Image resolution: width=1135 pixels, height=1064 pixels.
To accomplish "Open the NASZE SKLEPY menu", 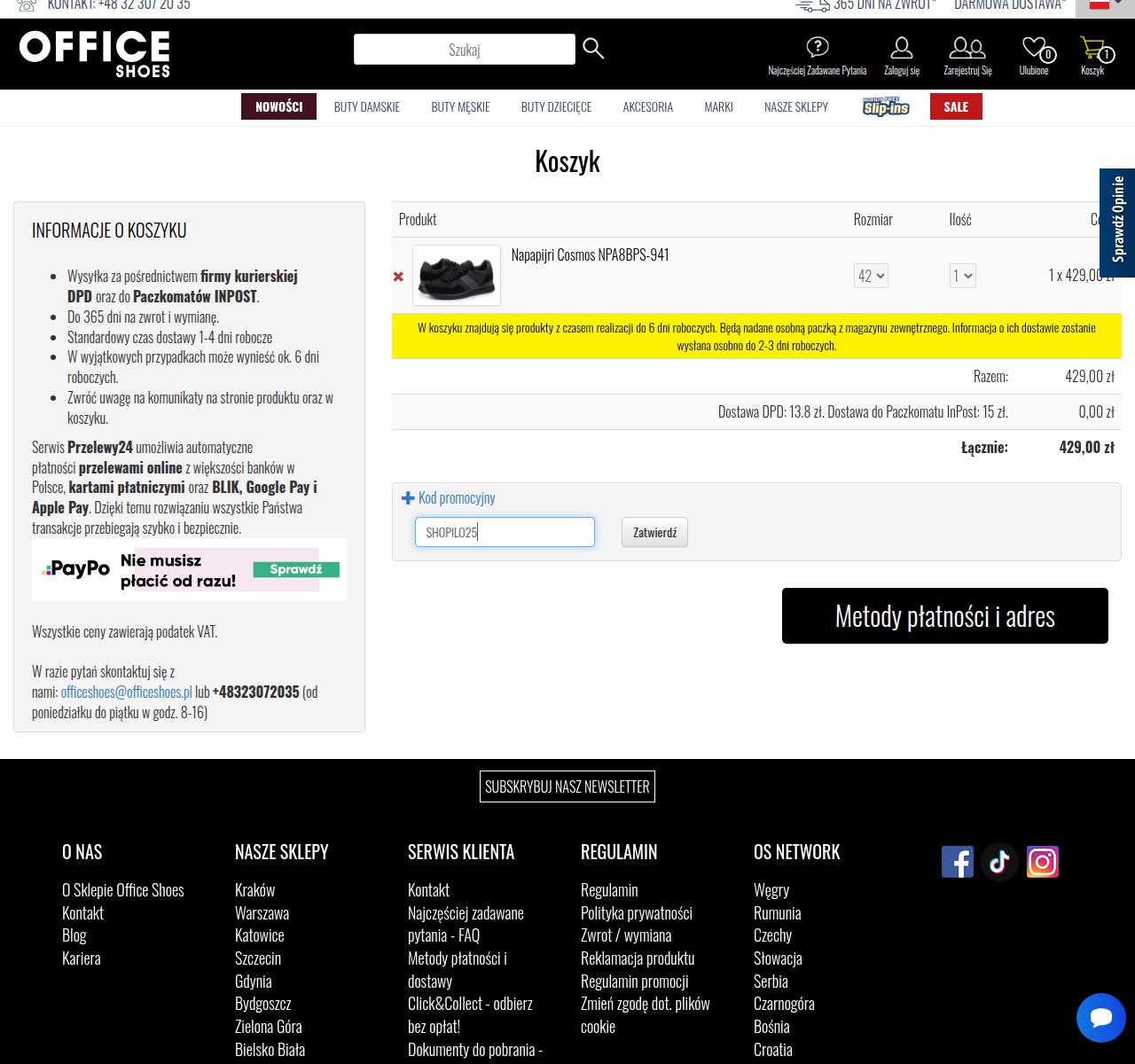I will coord(796,106).
